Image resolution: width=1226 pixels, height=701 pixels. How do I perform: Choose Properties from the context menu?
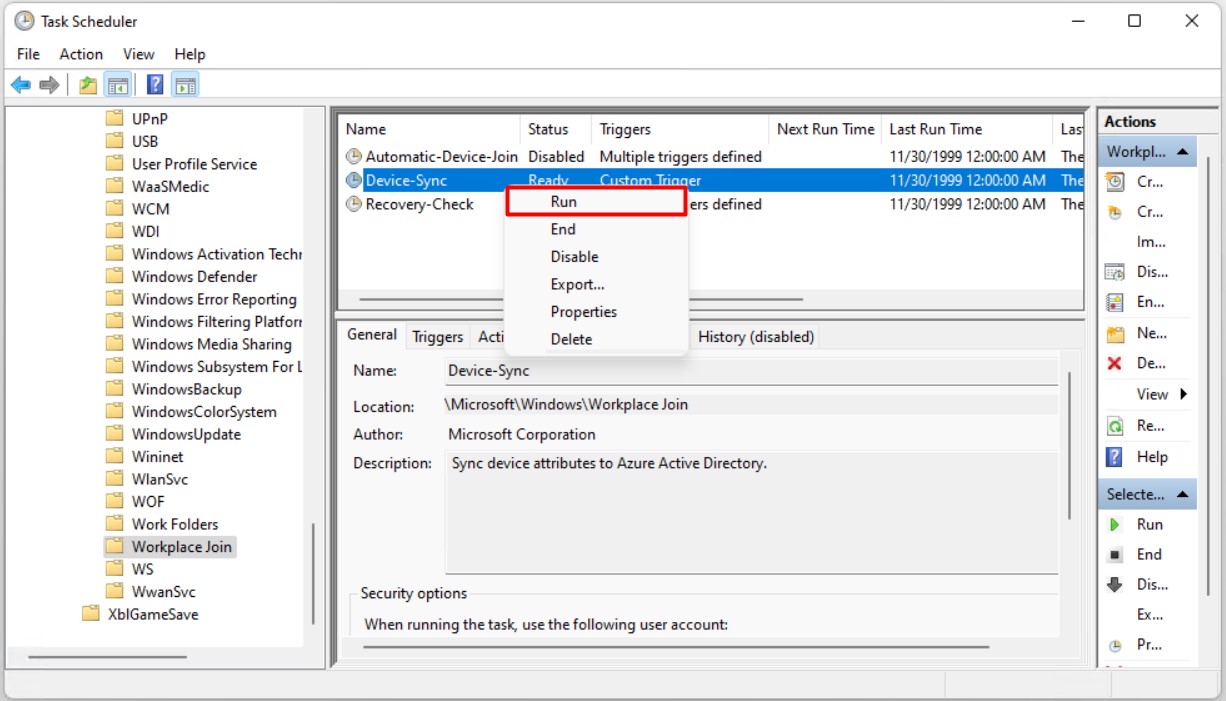coord(596,312)
